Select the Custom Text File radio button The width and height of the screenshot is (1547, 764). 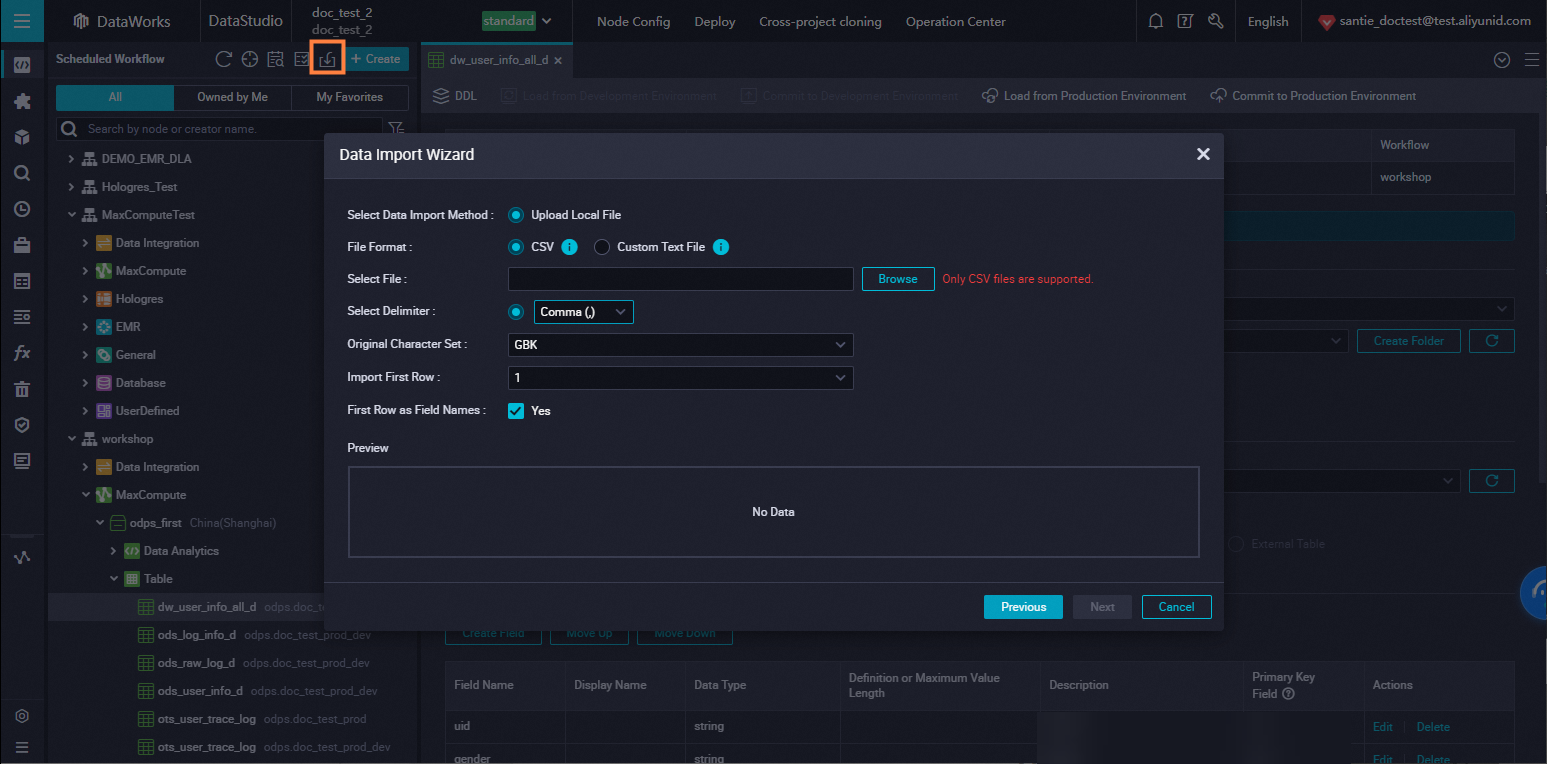602,247
